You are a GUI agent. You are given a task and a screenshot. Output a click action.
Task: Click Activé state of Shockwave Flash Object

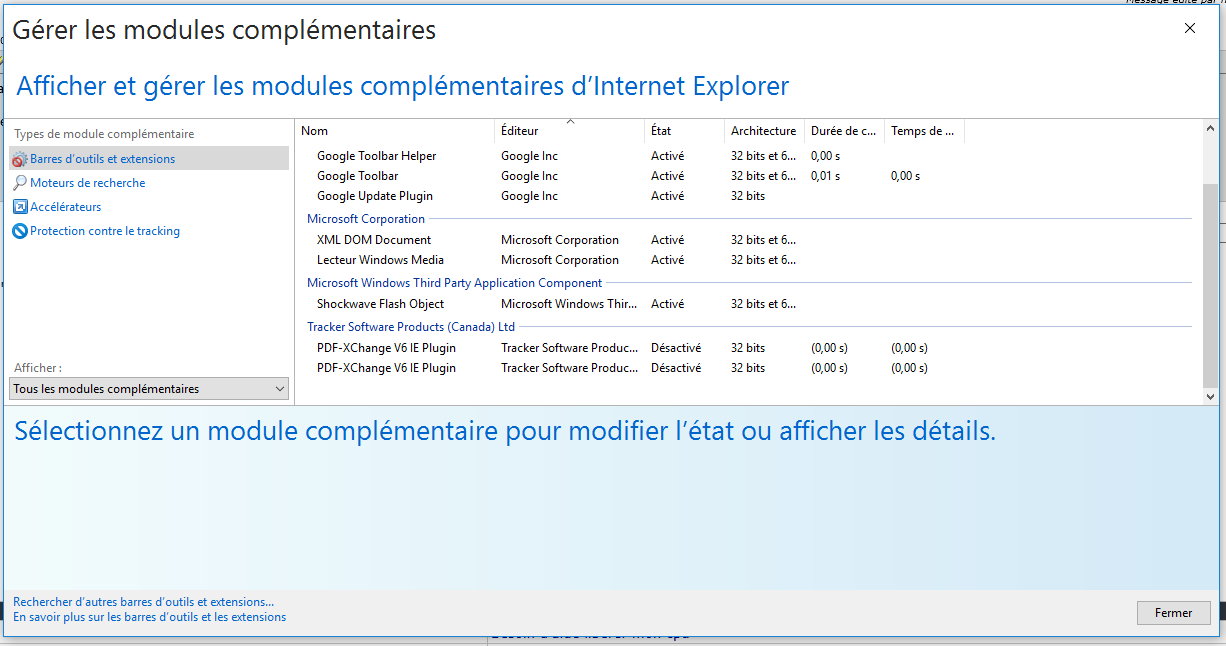[x=668, y=304]
